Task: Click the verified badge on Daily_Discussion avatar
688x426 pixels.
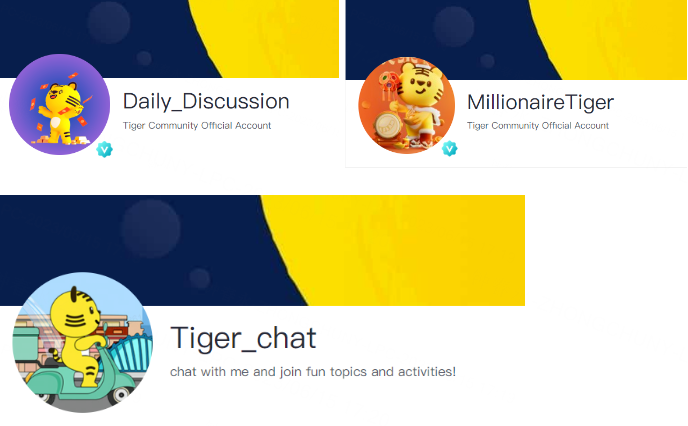Action: click(104, 150)
